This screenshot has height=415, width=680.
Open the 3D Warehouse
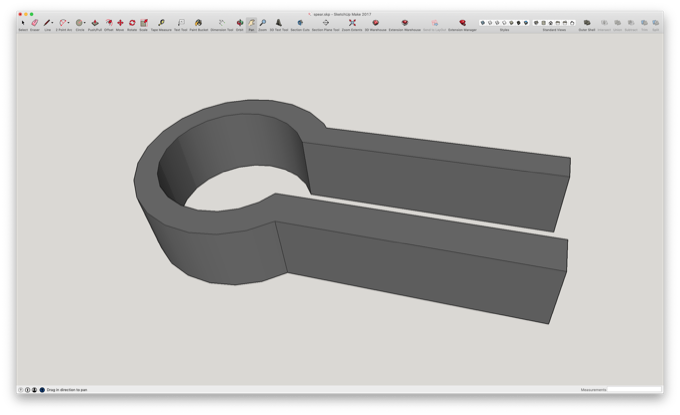[376, 23]
